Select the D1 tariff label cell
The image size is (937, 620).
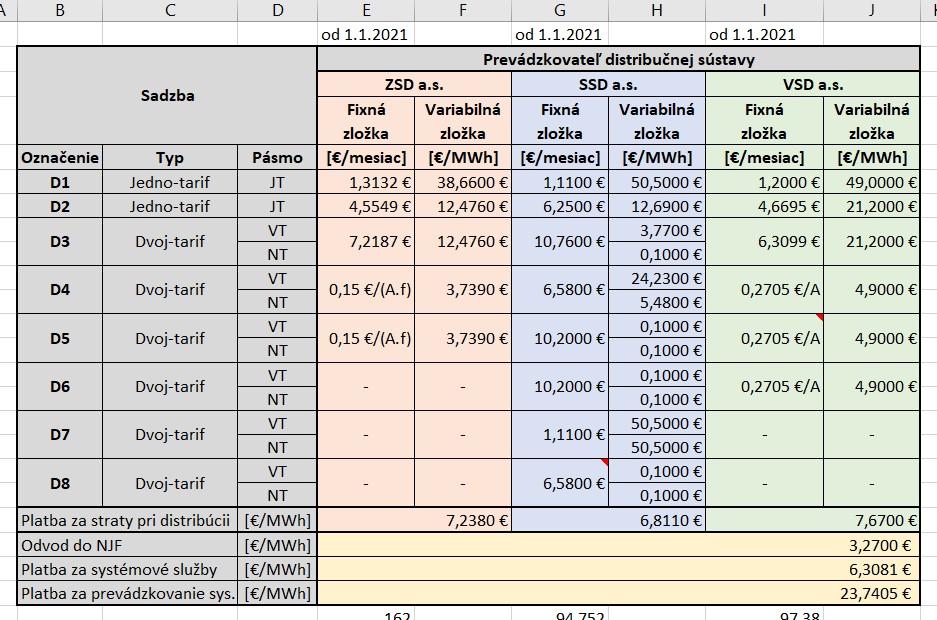[x=60, y=183]
